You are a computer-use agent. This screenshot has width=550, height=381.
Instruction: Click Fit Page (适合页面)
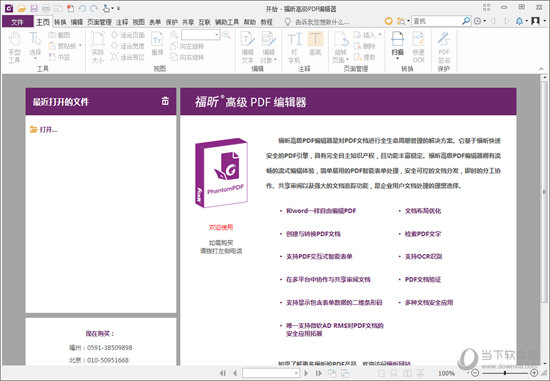tap(128, 35)
